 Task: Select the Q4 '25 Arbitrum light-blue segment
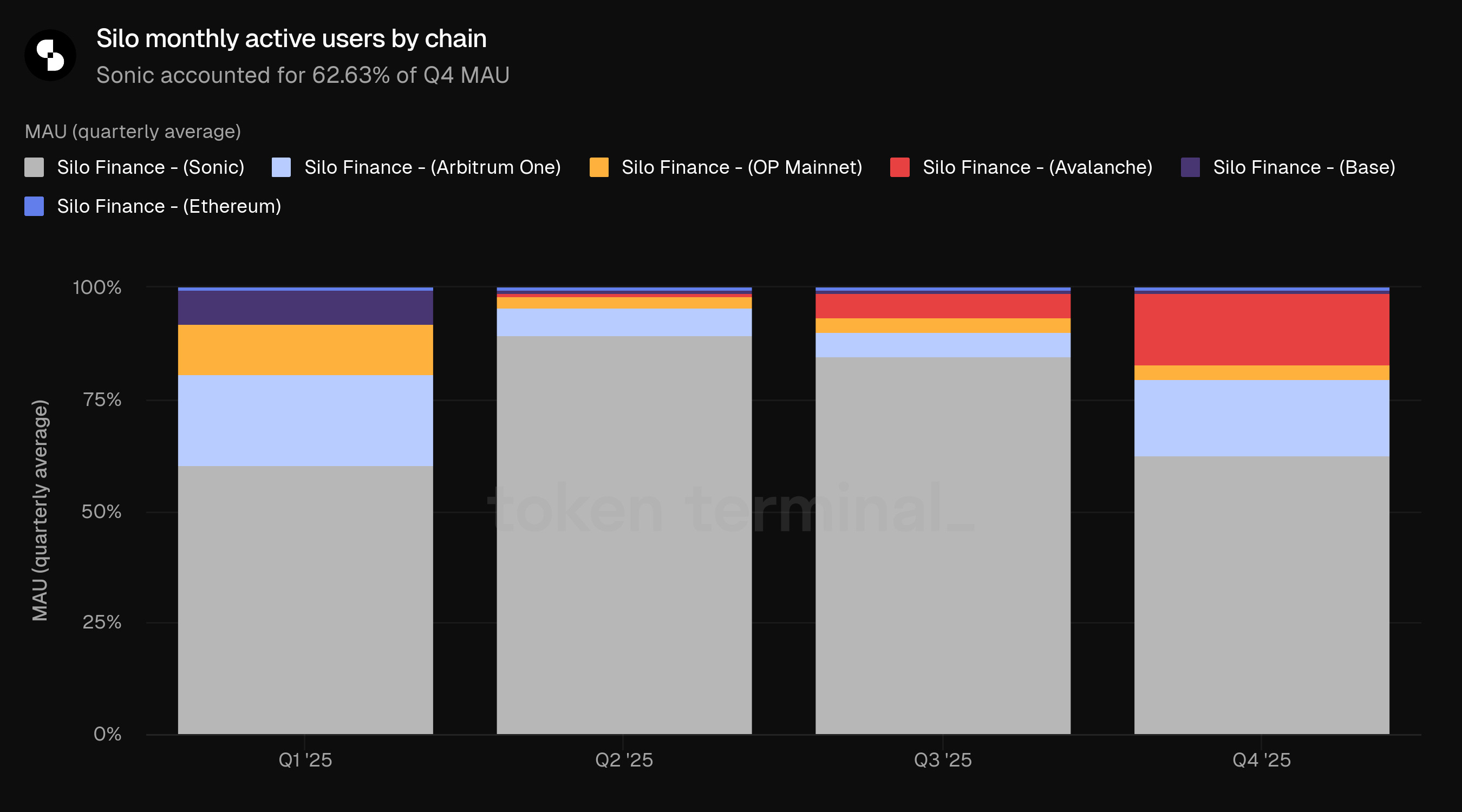click(x=1262, y=418)
